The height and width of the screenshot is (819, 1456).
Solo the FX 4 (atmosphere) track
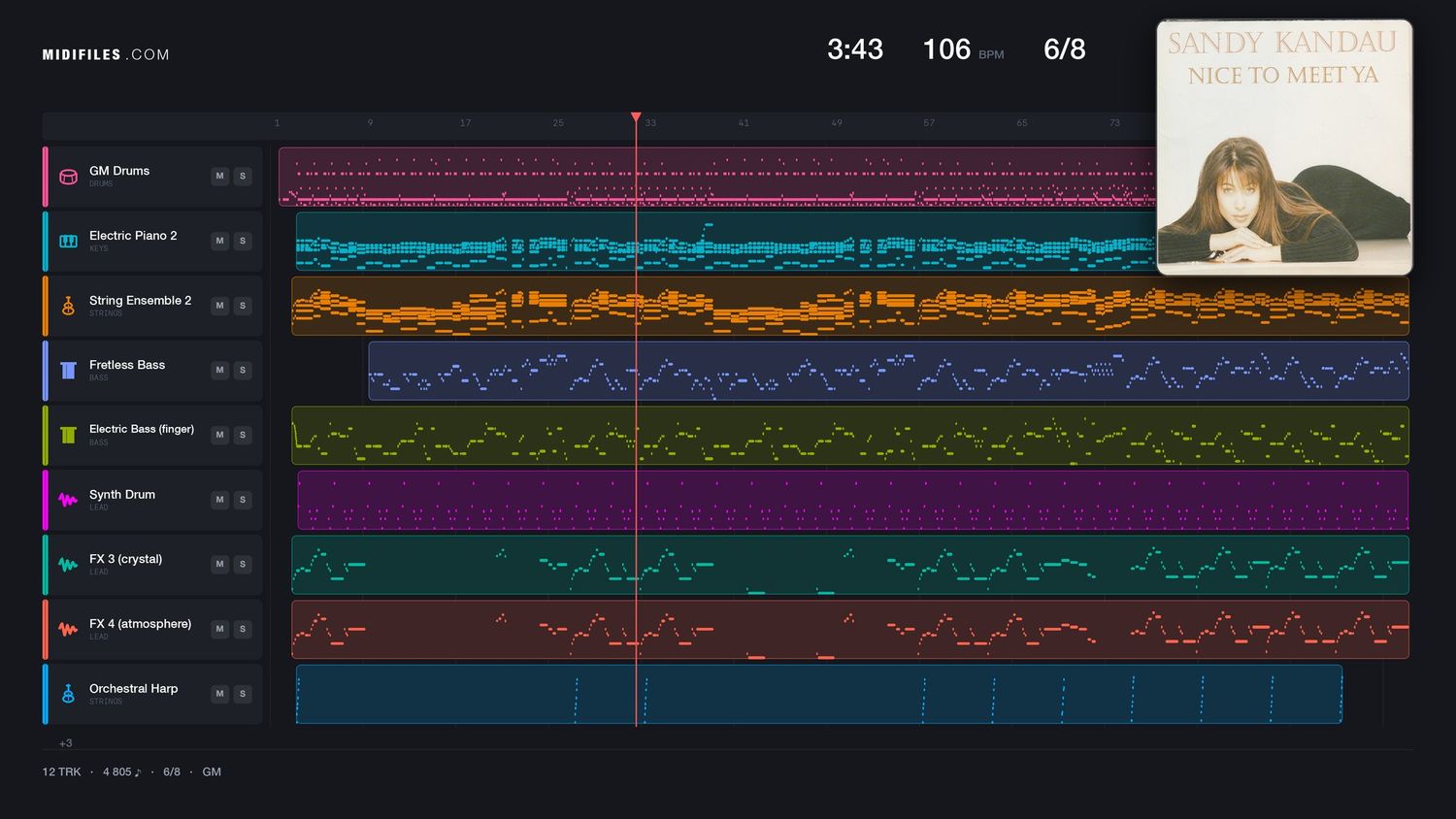243,629
